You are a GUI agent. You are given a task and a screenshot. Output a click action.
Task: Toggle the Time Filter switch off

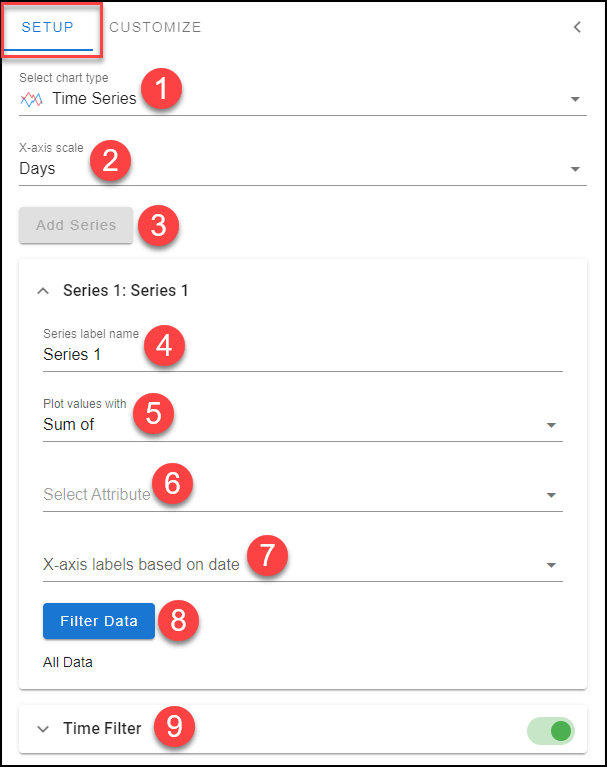point(551,731)
